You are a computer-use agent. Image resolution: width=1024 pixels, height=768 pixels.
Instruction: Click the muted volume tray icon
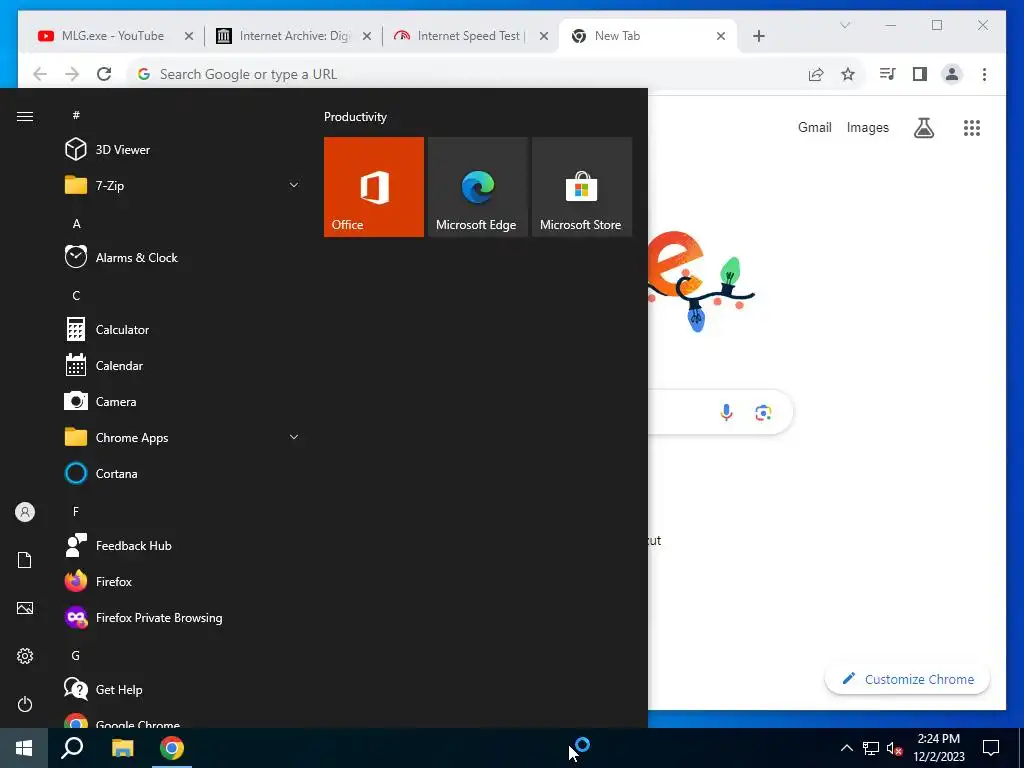pyautogui.click(x=895, y=748)
